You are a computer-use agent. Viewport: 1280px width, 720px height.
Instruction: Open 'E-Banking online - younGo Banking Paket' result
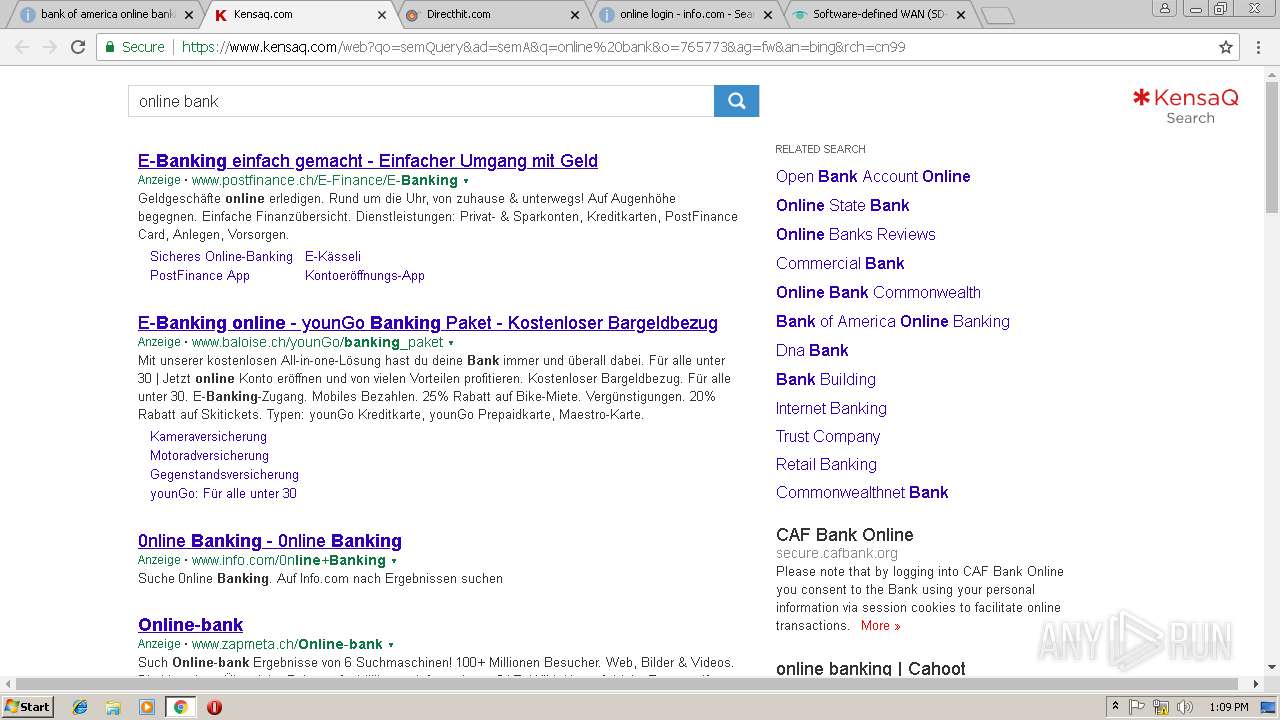point(428,323)
